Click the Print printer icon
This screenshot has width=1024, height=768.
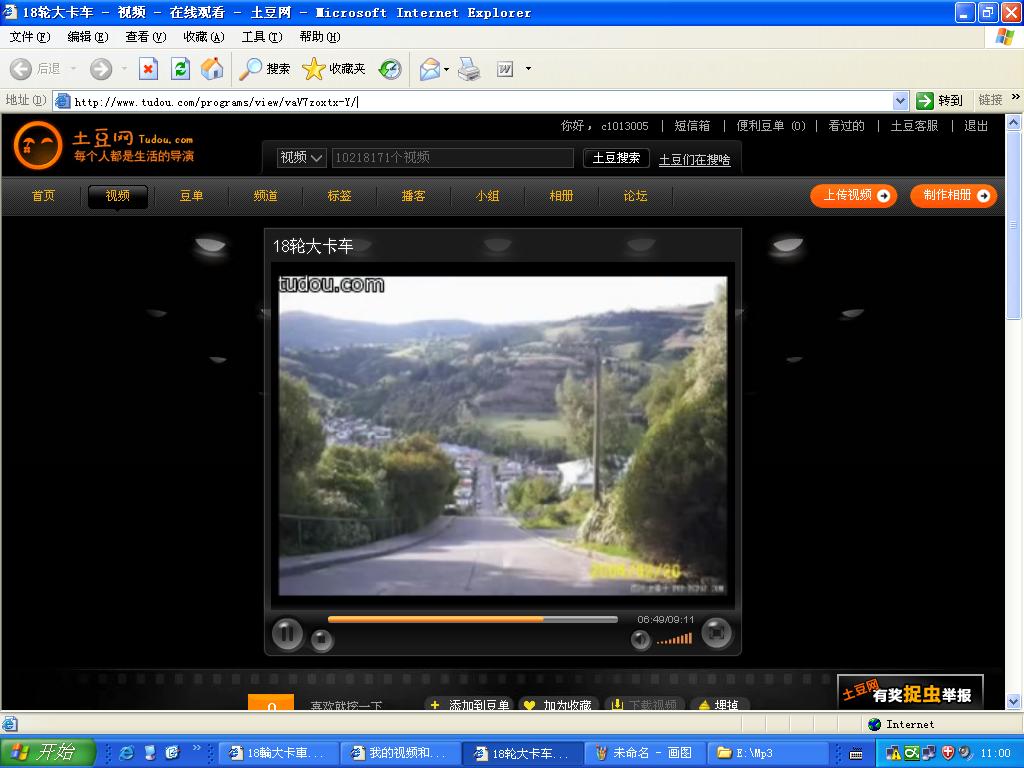469,69
